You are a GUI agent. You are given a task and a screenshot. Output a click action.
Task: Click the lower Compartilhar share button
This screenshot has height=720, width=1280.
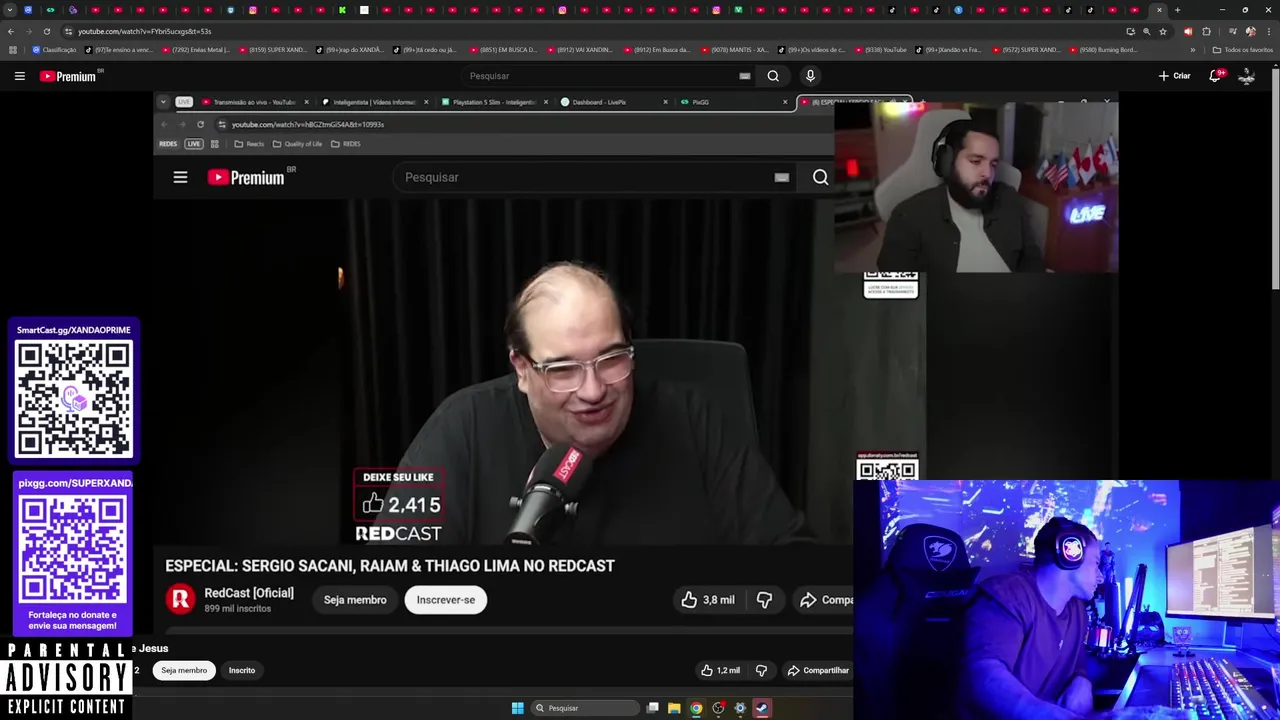(818, 670)
